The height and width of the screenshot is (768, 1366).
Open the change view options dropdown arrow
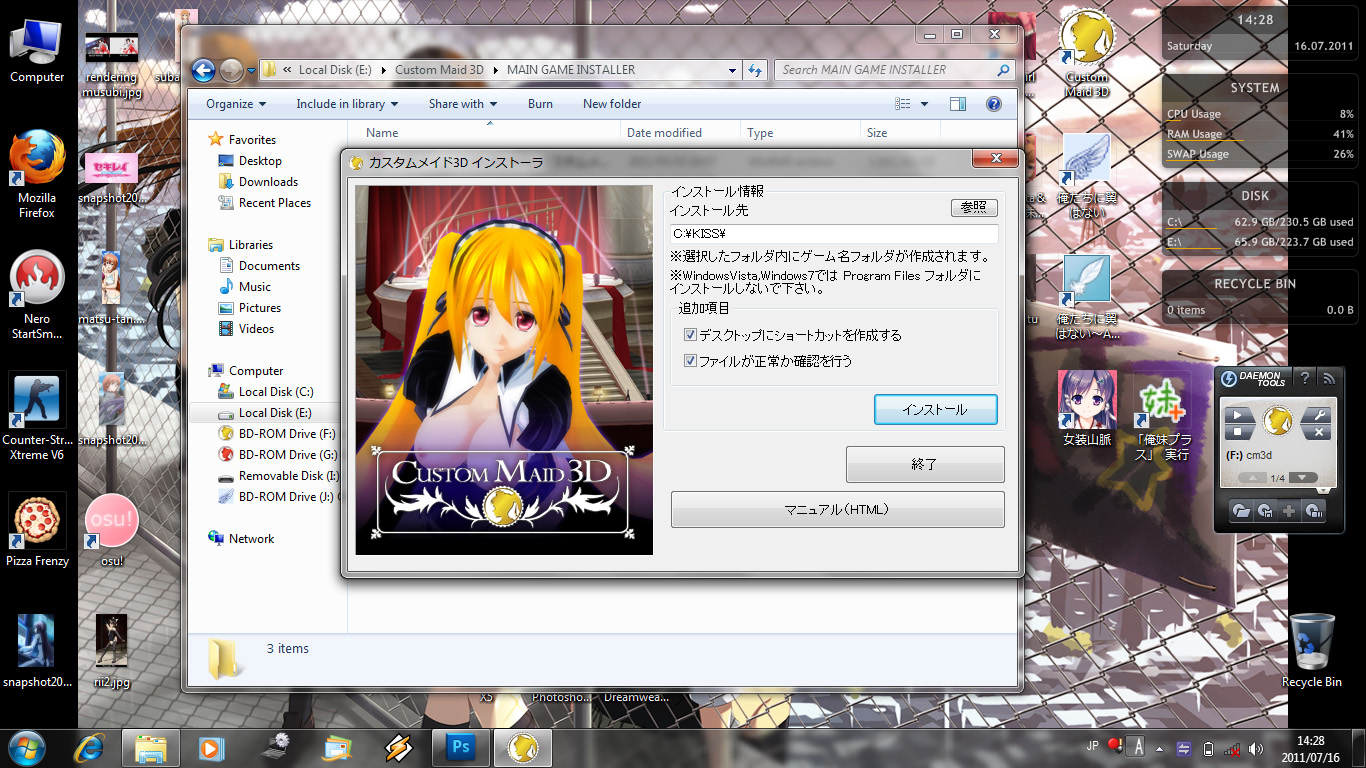click(x=924, y=104)
